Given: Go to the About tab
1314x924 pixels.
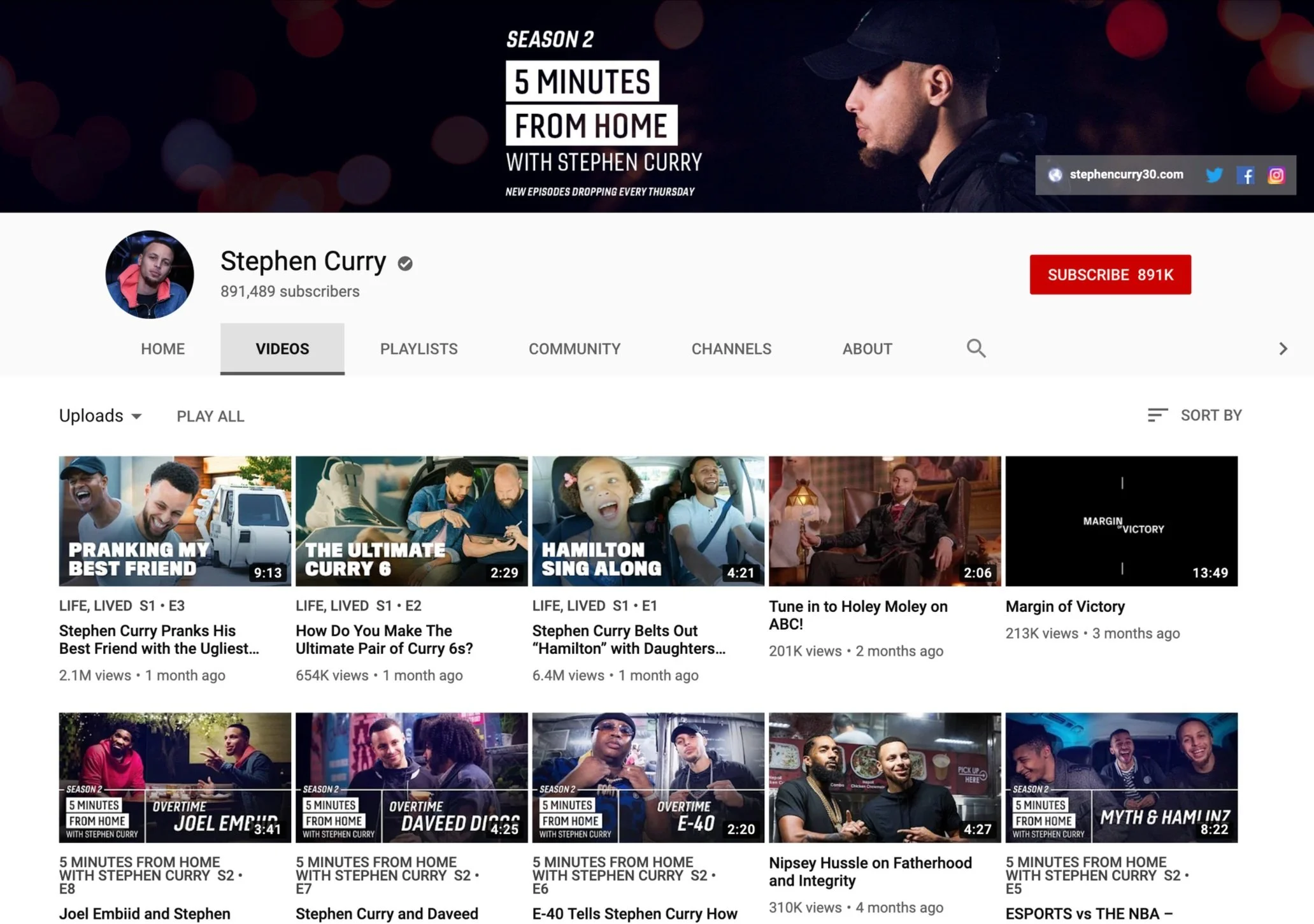Looking at the screenshot, I should 867,349.
